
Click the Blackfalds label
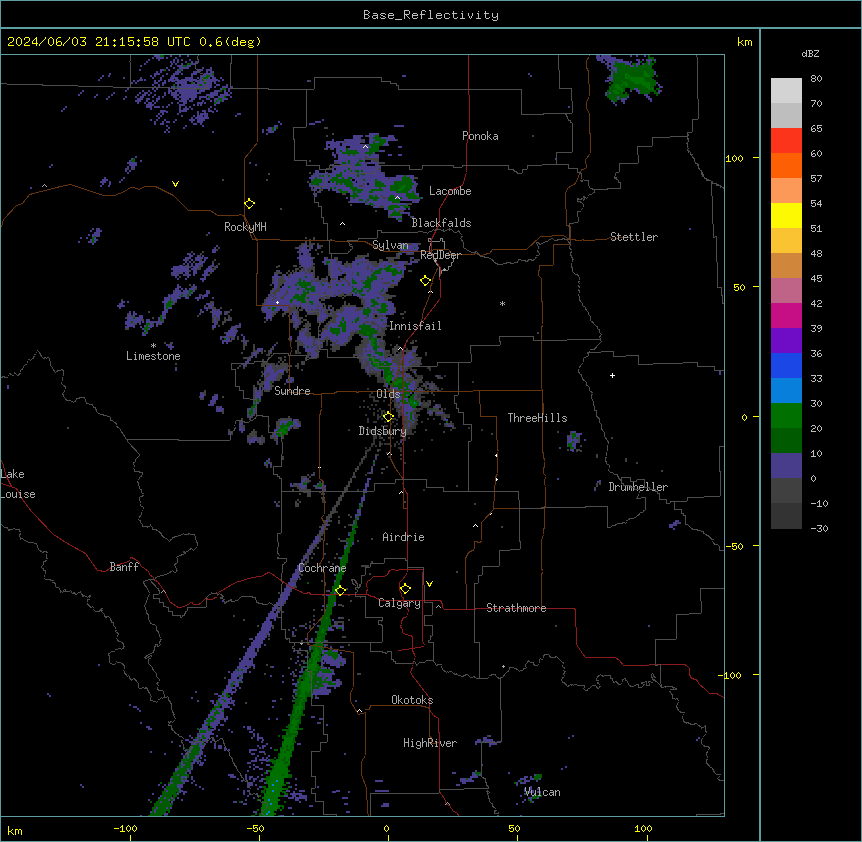pyautogui.click(x=441, y=223)
